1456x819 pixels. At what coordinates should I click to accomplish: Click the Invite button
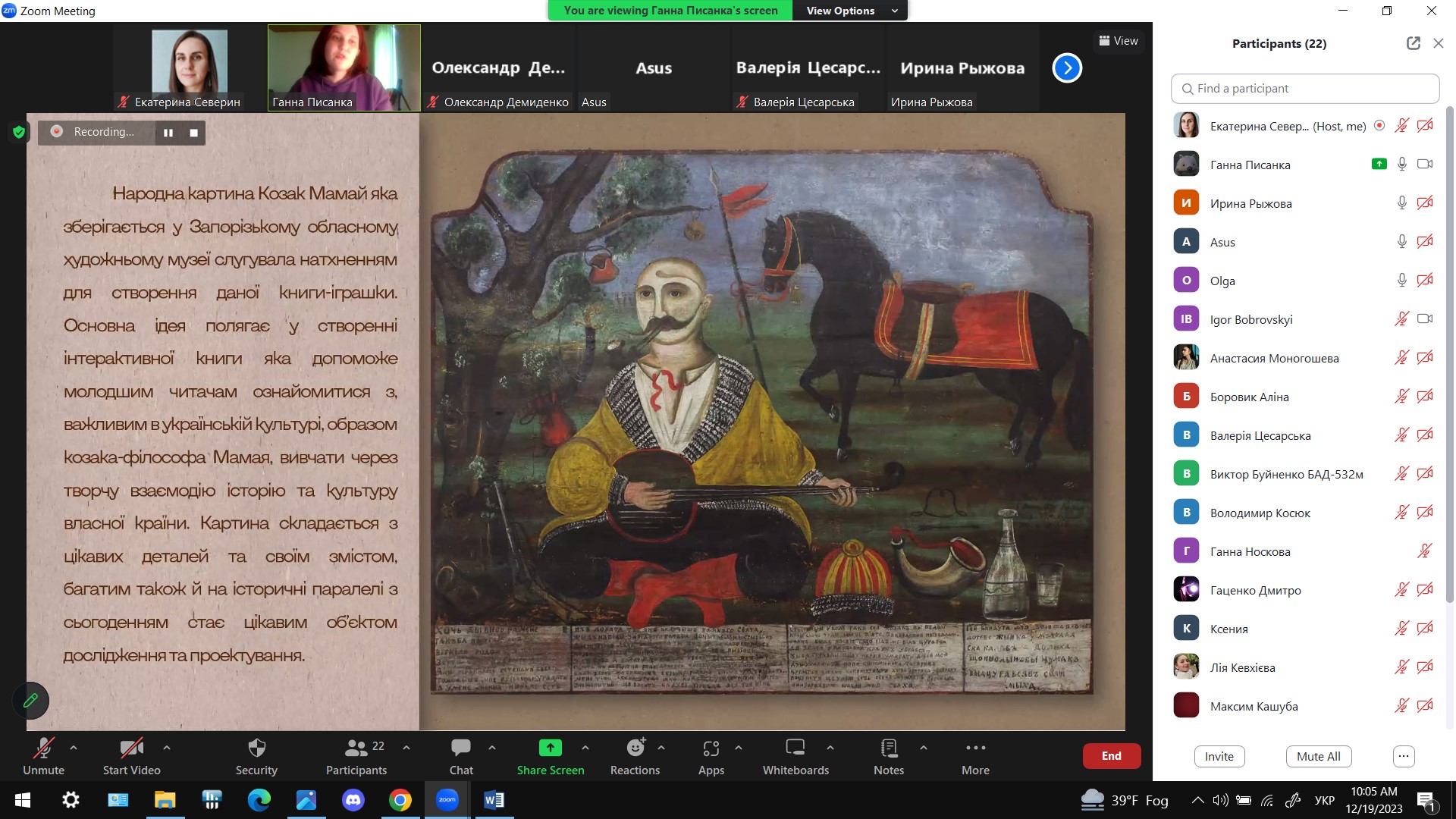(1219, 756)
